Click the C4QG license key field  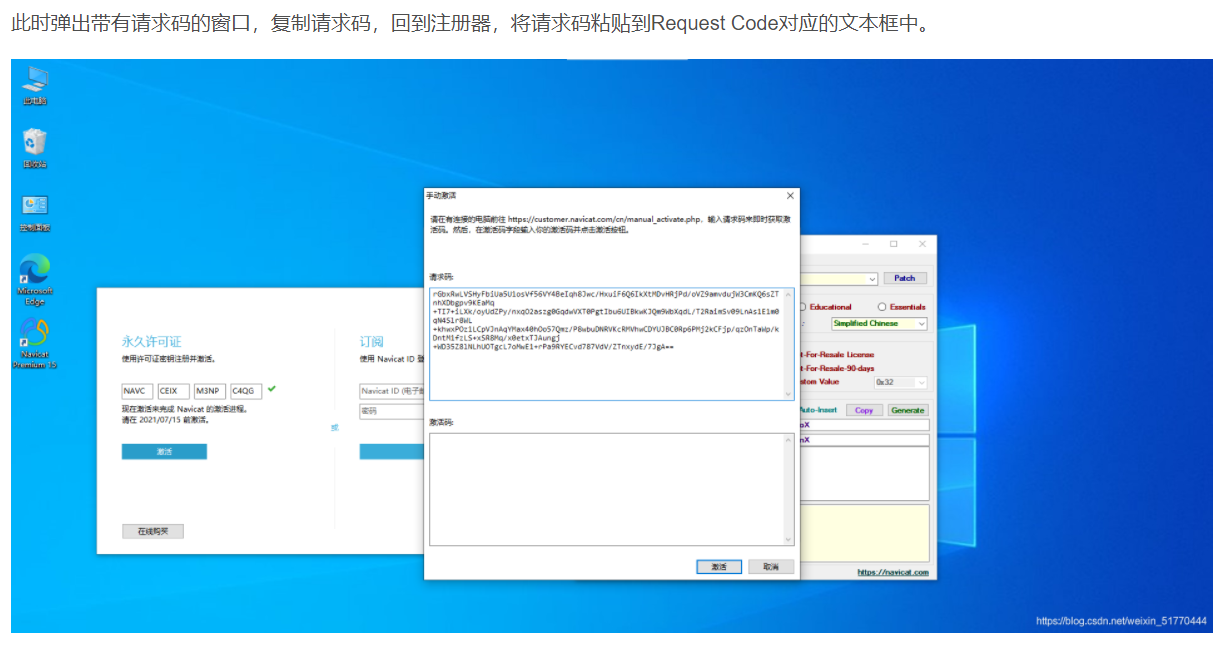(246, 391)
